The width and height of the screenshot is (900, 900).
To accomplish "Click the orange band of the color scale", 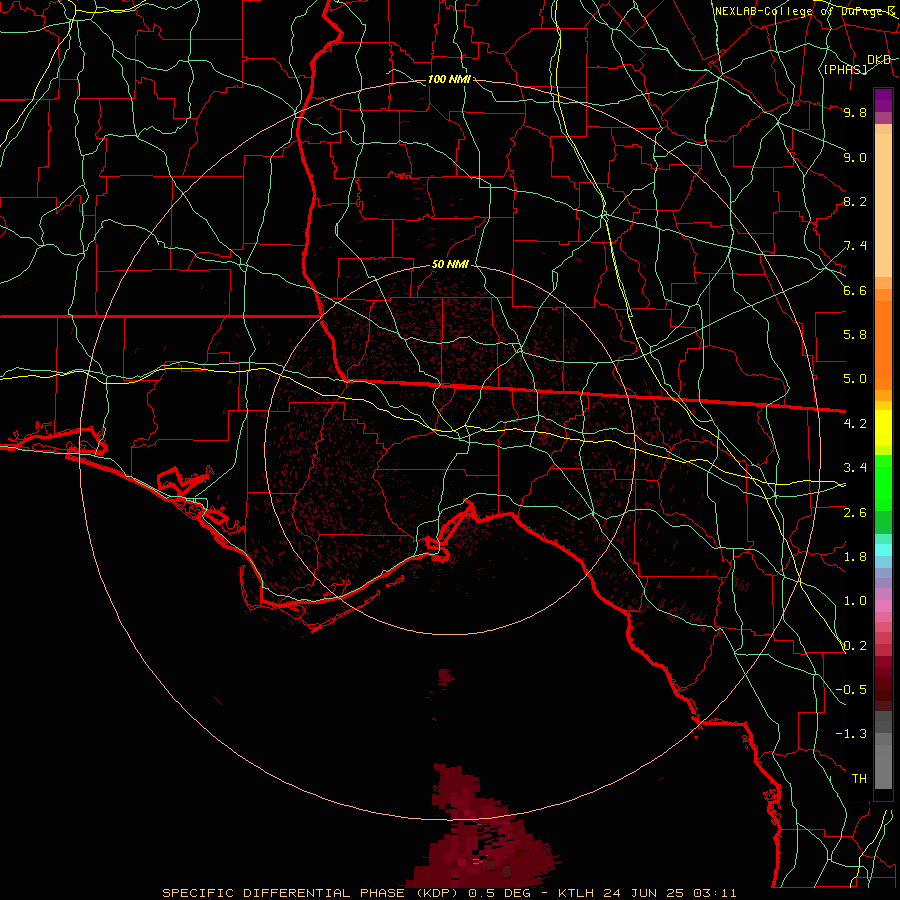I will coord(883,345).
